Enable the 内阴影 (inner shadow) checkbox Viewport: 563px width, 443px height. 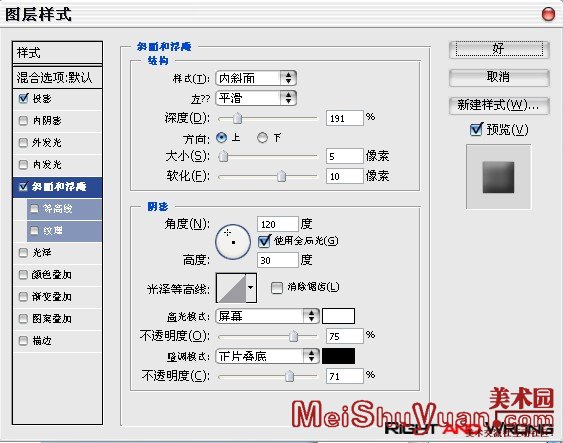click(23, 121)
